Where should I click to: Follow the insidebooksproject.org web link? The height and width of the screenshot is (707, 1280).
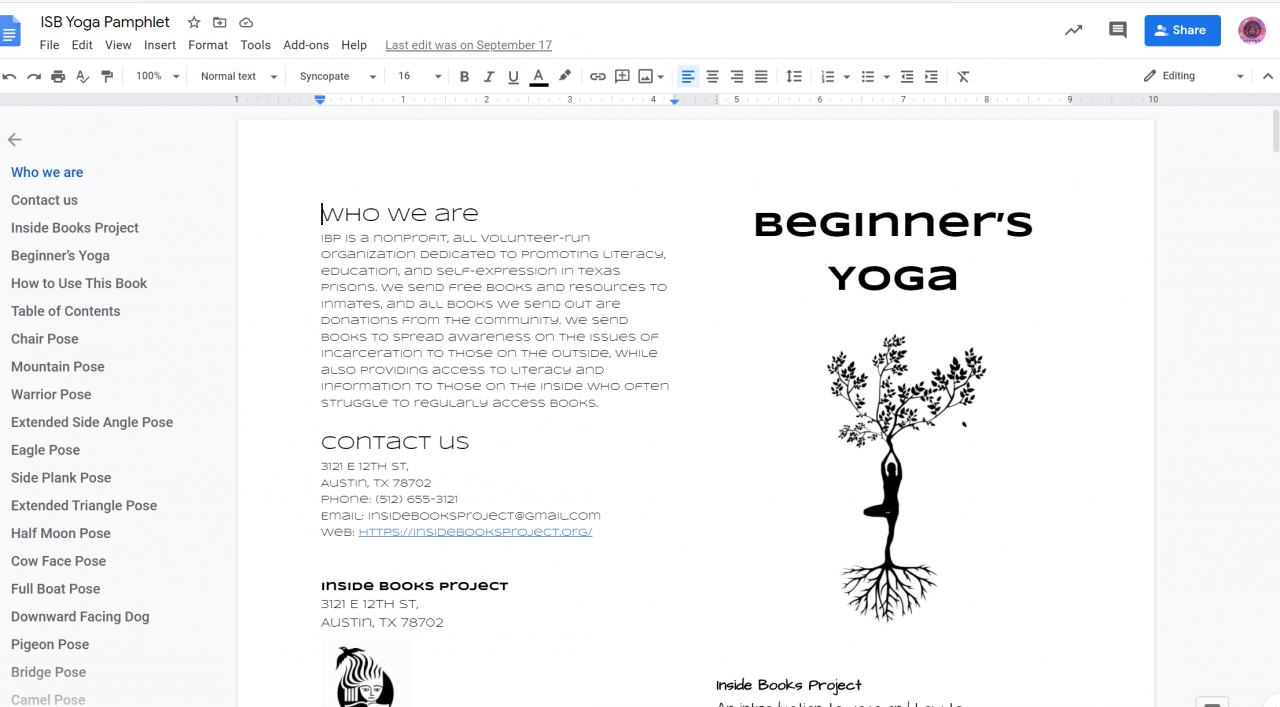tap(475, 532)
